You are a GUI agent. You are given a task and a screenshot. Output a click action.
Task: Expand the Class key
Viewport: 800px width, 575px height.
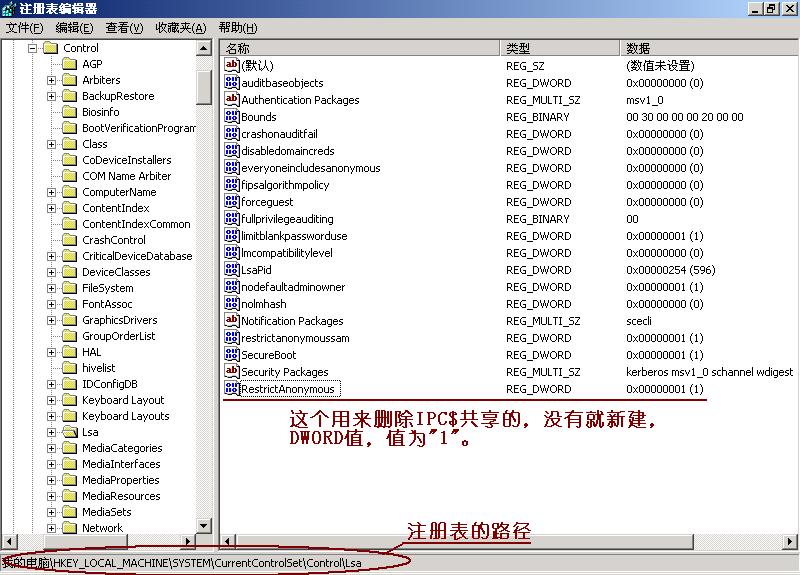coord(52,144)
